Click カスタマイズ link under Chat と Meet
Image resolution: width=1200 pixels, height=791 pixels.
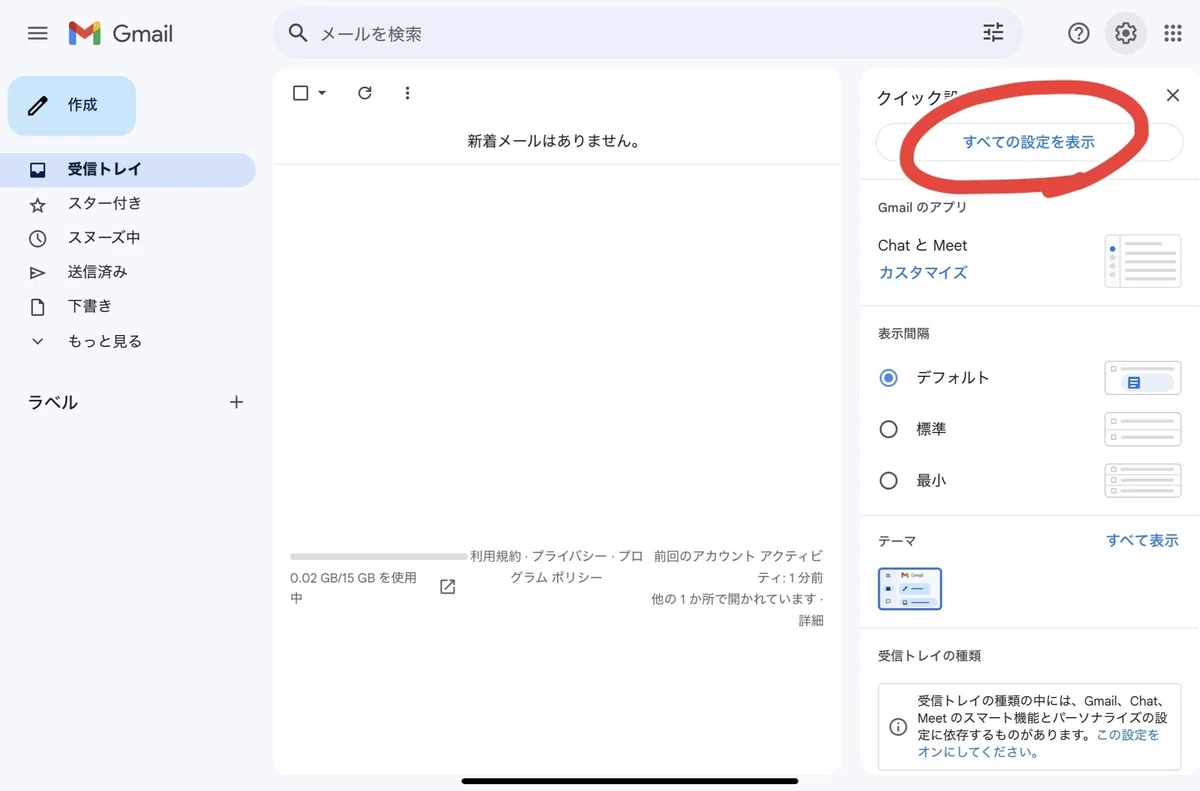pos(923,272)
